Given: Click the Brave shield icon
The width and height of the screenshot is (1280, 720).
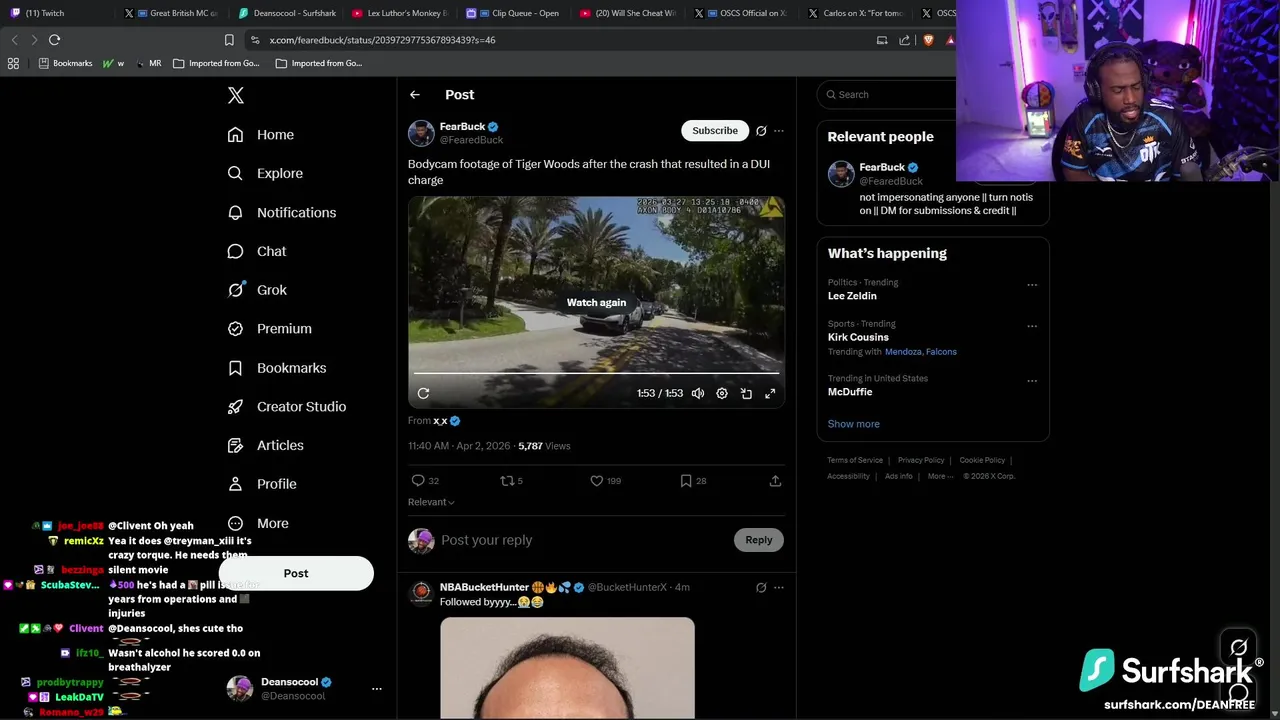Looking at the screenshot, I should pos(928,40).
